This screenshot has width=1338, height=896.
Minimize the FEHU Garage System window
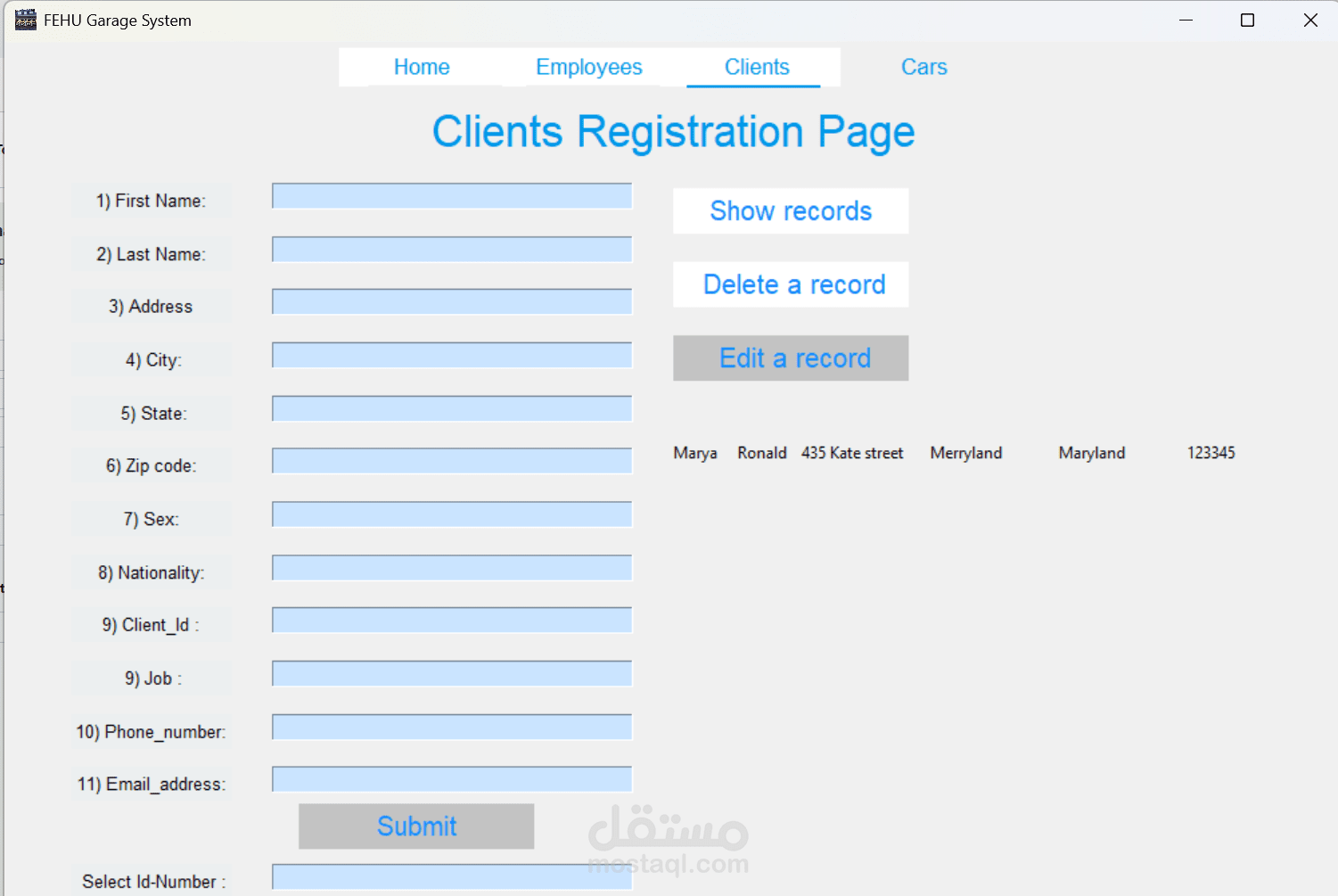coord(1186,20)
